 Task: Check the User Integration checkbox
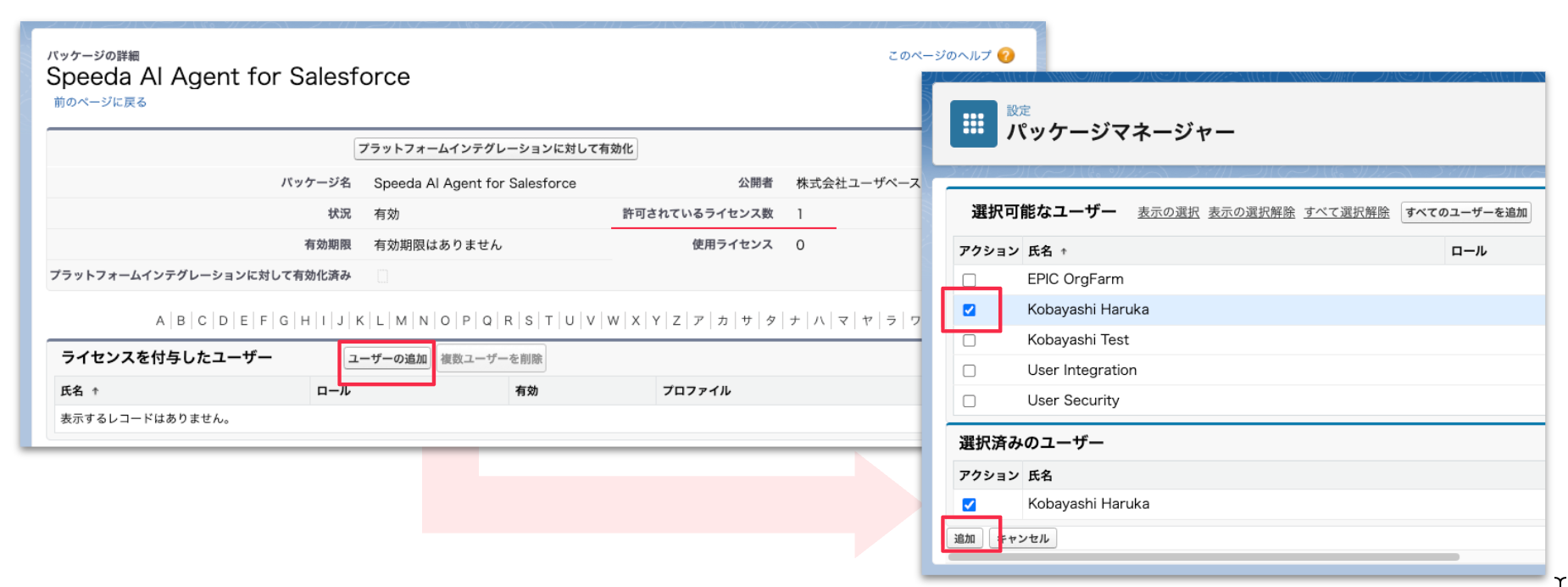(969, 371)
